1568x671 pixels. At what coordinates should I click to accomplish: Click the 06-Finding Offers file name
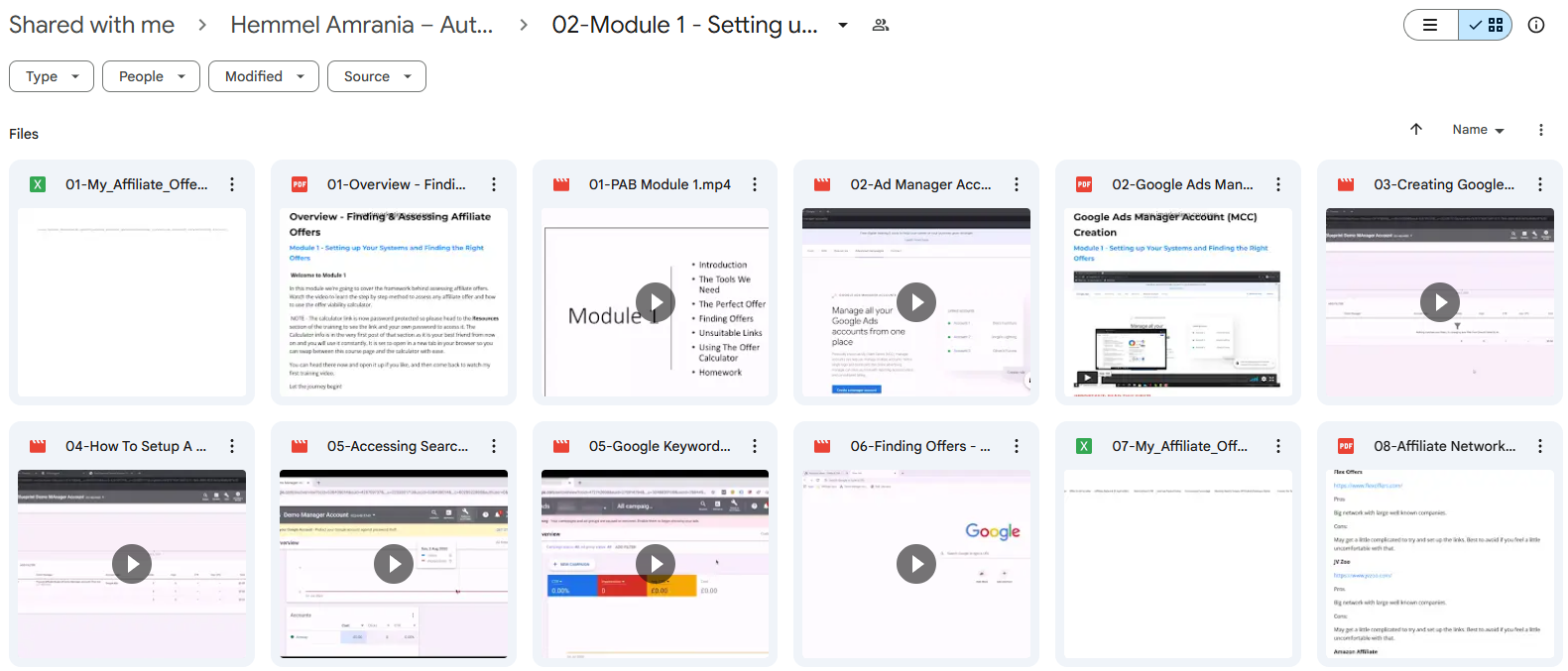coord(920,446)
